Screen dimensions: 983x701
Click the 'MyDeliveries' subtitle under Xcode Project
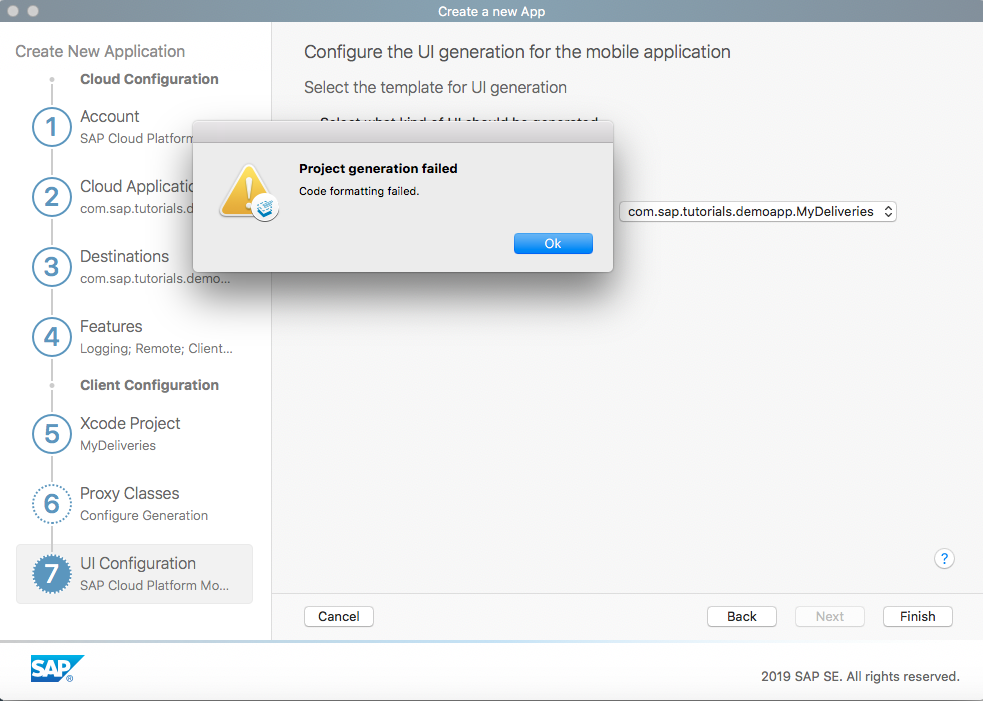pyautogui.click(x=118, y=446)
